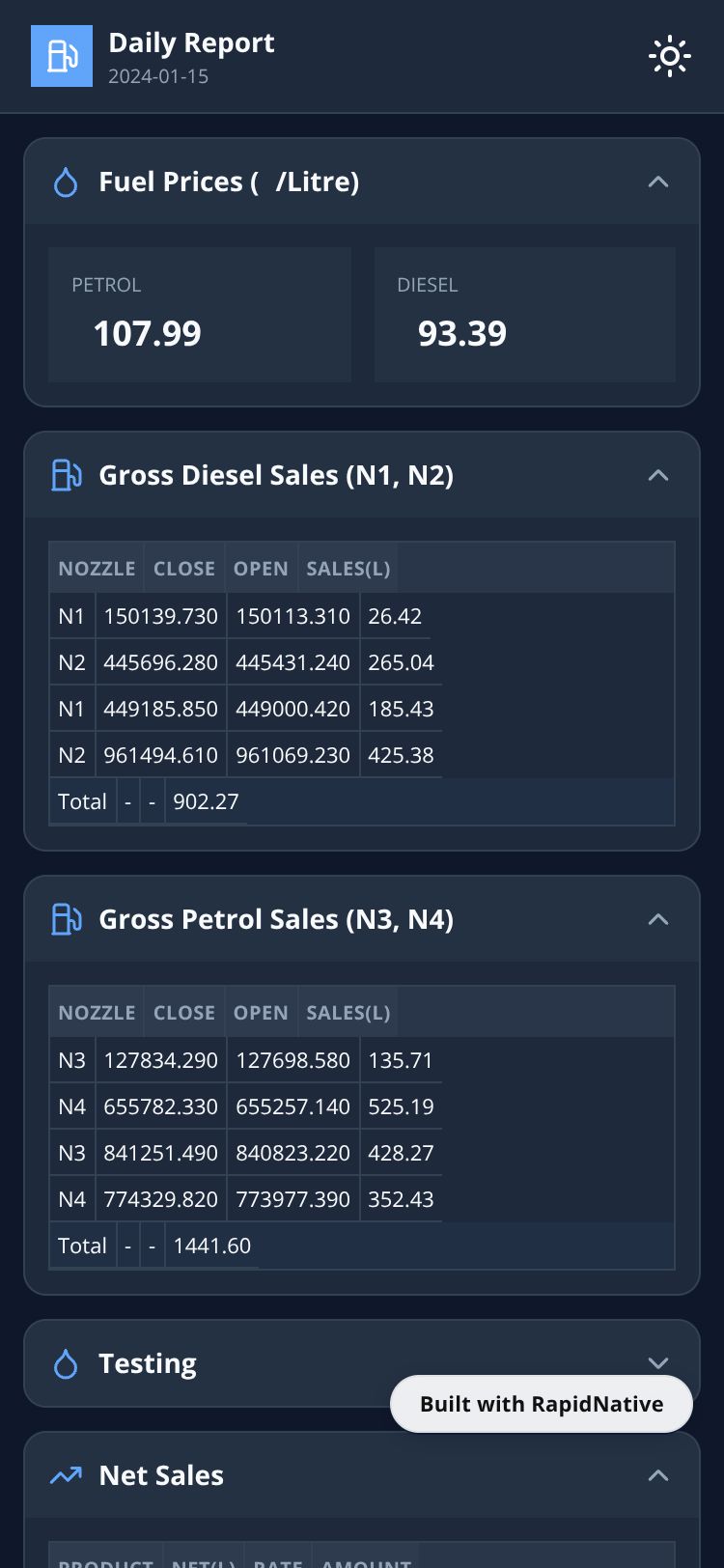
Task: Click the pump icon beside Gross Diesel Sales
Action: [66, 475]
